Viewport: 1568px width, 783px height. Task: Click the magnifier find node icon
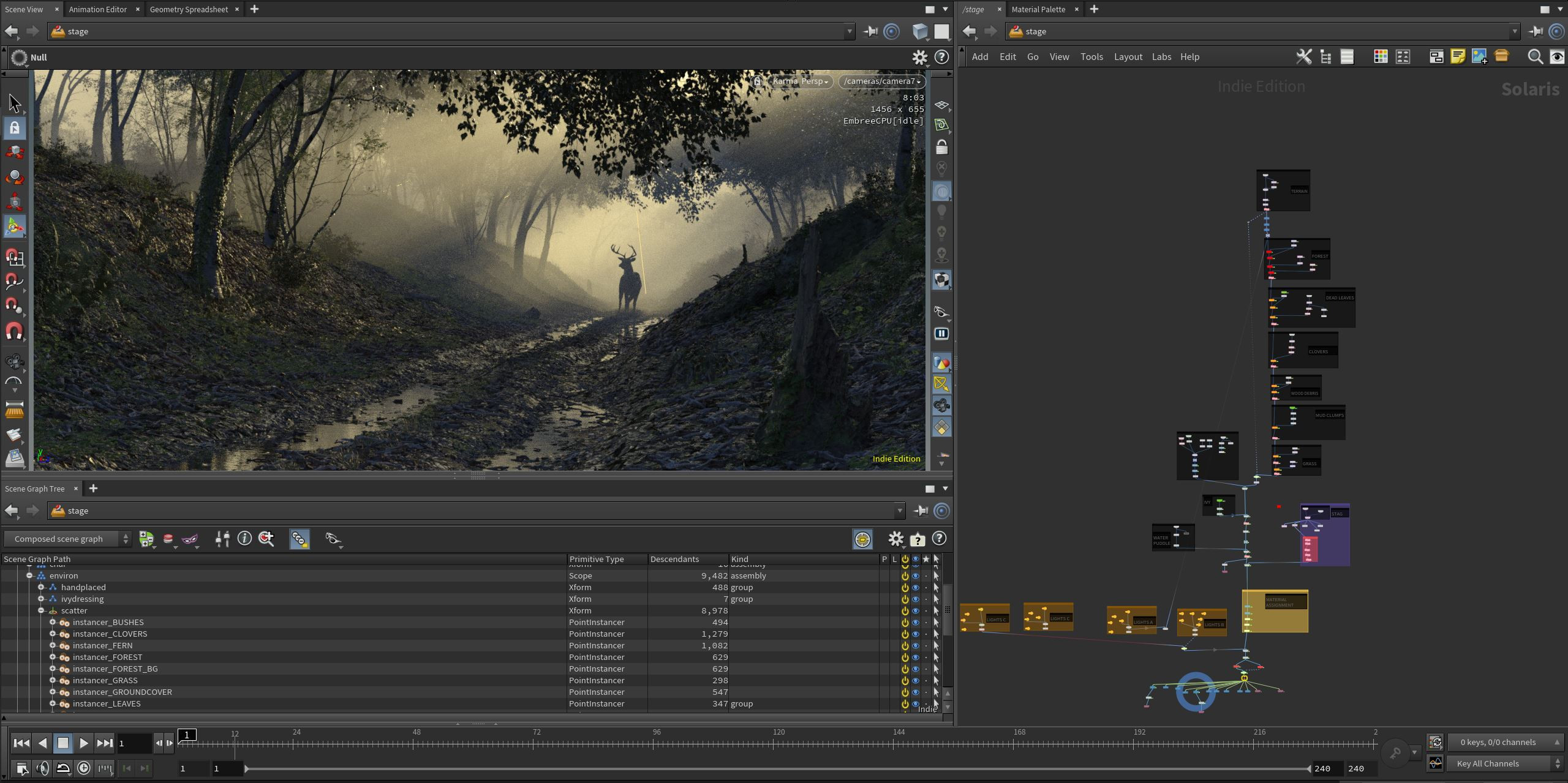1535,57
